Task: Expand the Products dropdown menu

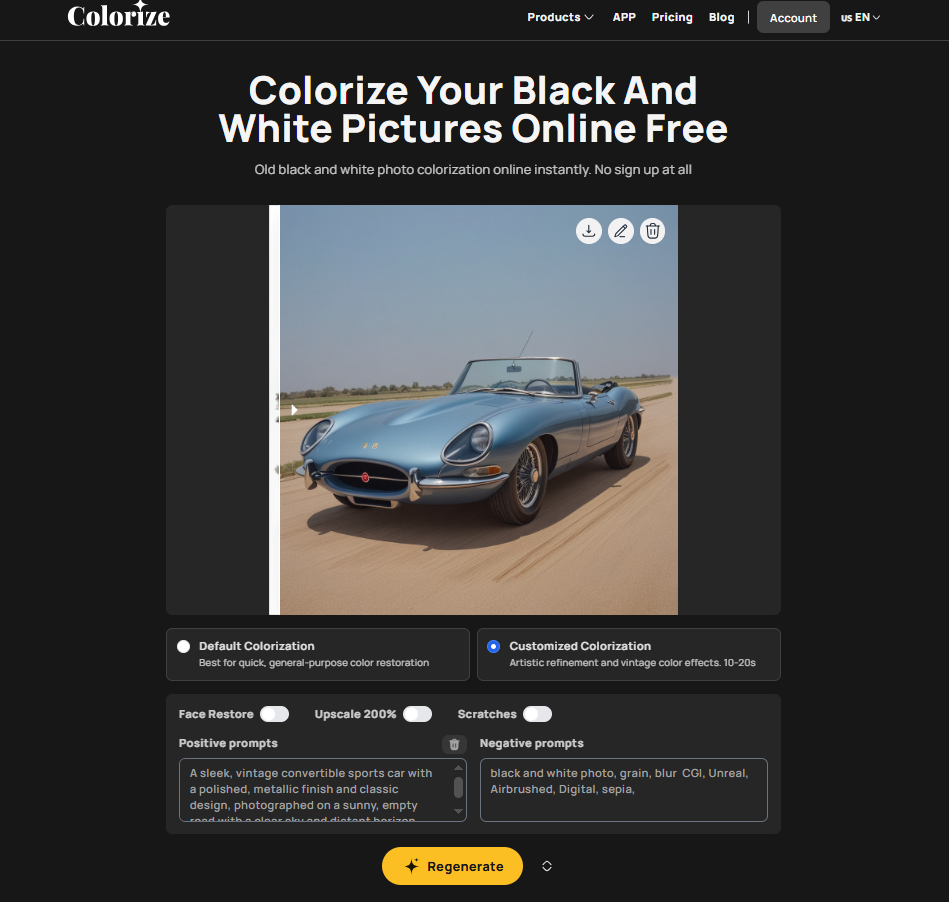Action: pyautogui.click(x=560, y=17)
